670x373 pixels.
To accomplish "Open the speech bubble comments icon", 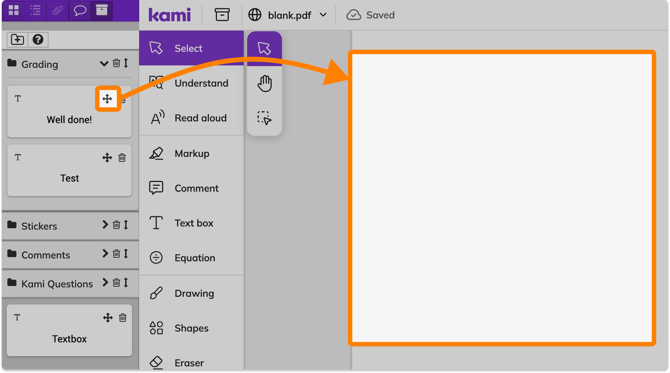I will click(x=79, y=10).
